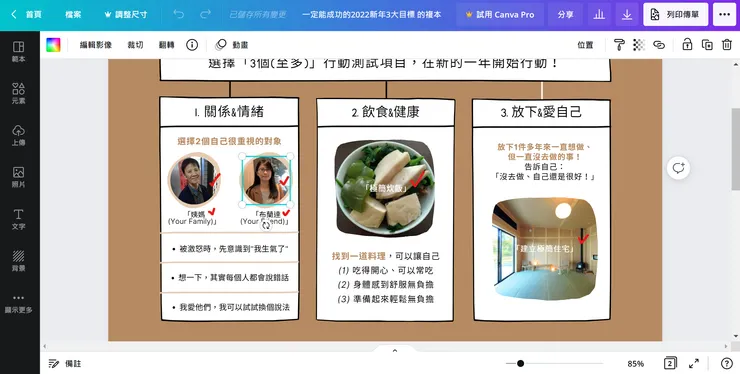Select text (2) 身體感到舒服無負擔
This screenshot has height=374, width=740.
[x=386, y=285]
